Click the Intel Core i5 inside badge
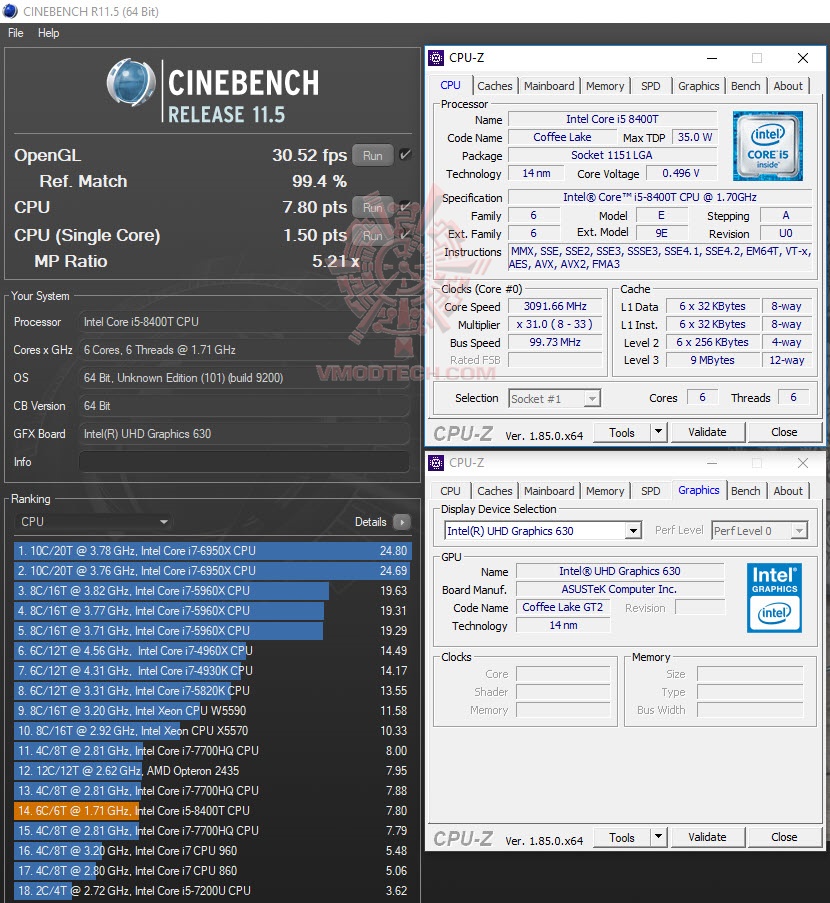Image resolution: width=830 pixels, height=903 pixels. (768, 146)
